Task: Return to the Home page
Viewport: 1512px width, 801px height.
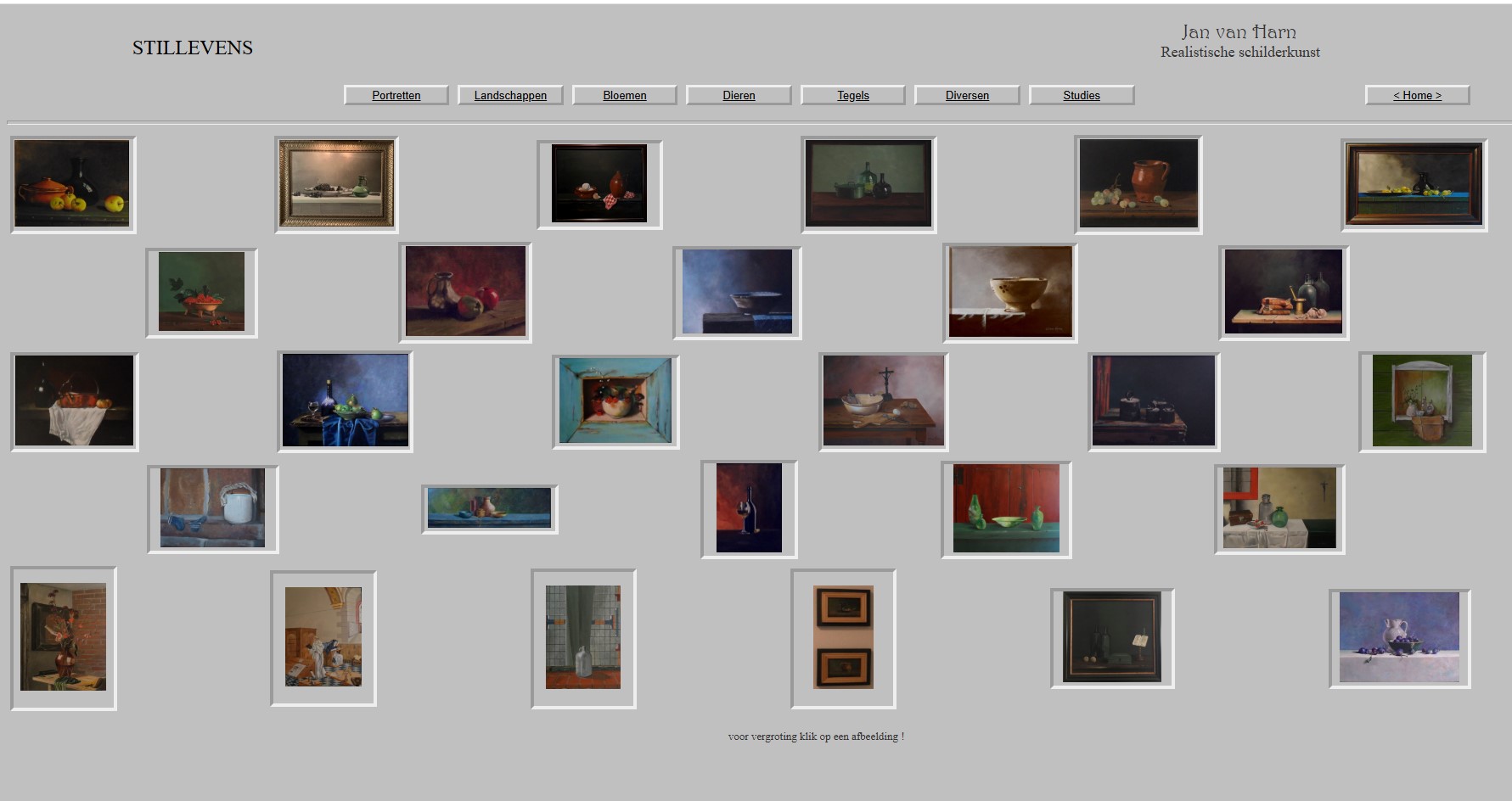Action: pos(1418,95)
